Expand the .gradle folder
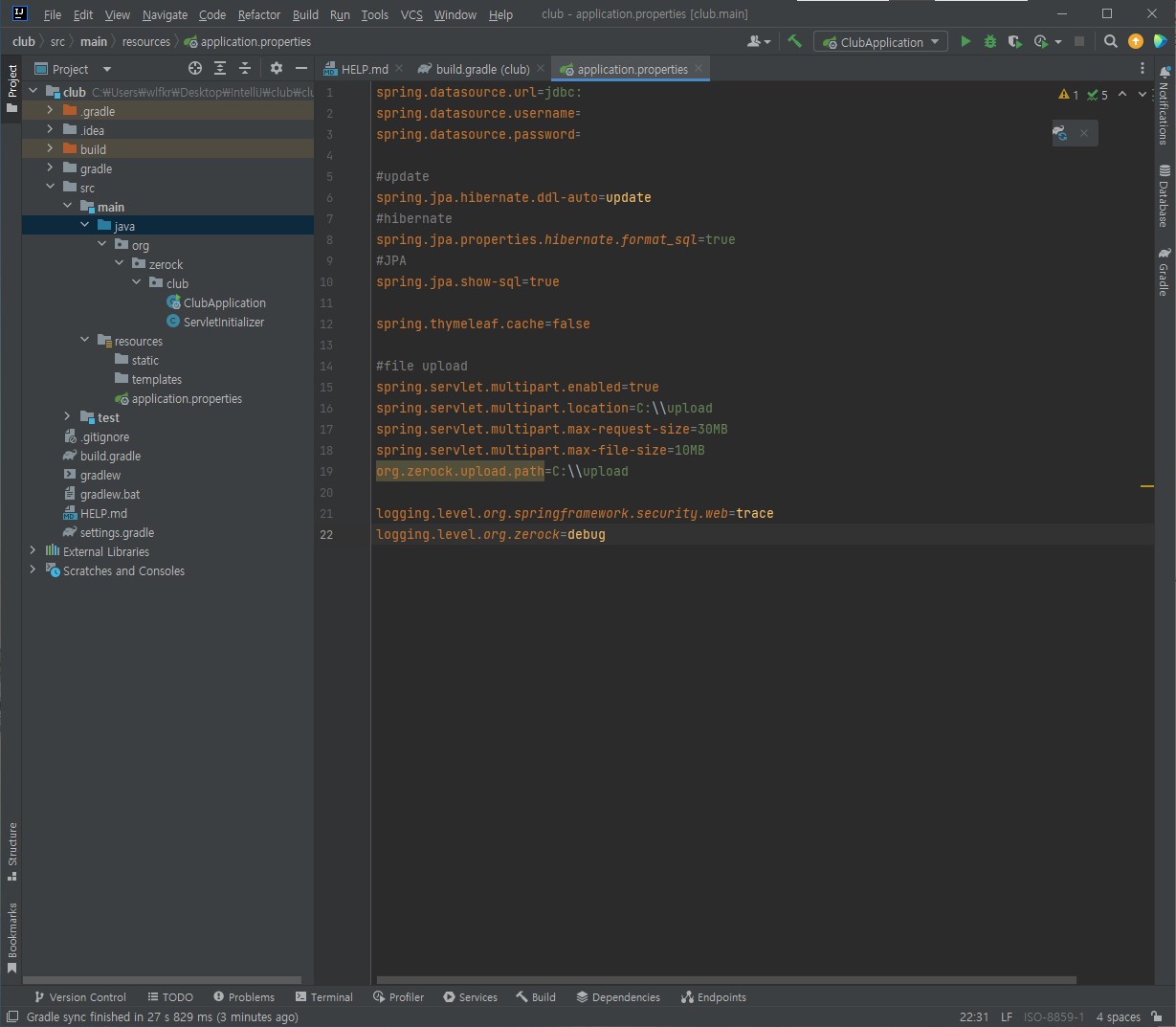This screenshot has width=1176, height=1027. [50, 111]
